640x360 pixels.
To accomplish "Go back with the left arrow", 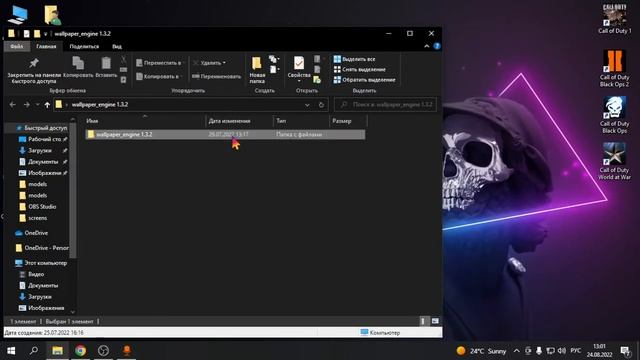I will [x=13, y=105].
